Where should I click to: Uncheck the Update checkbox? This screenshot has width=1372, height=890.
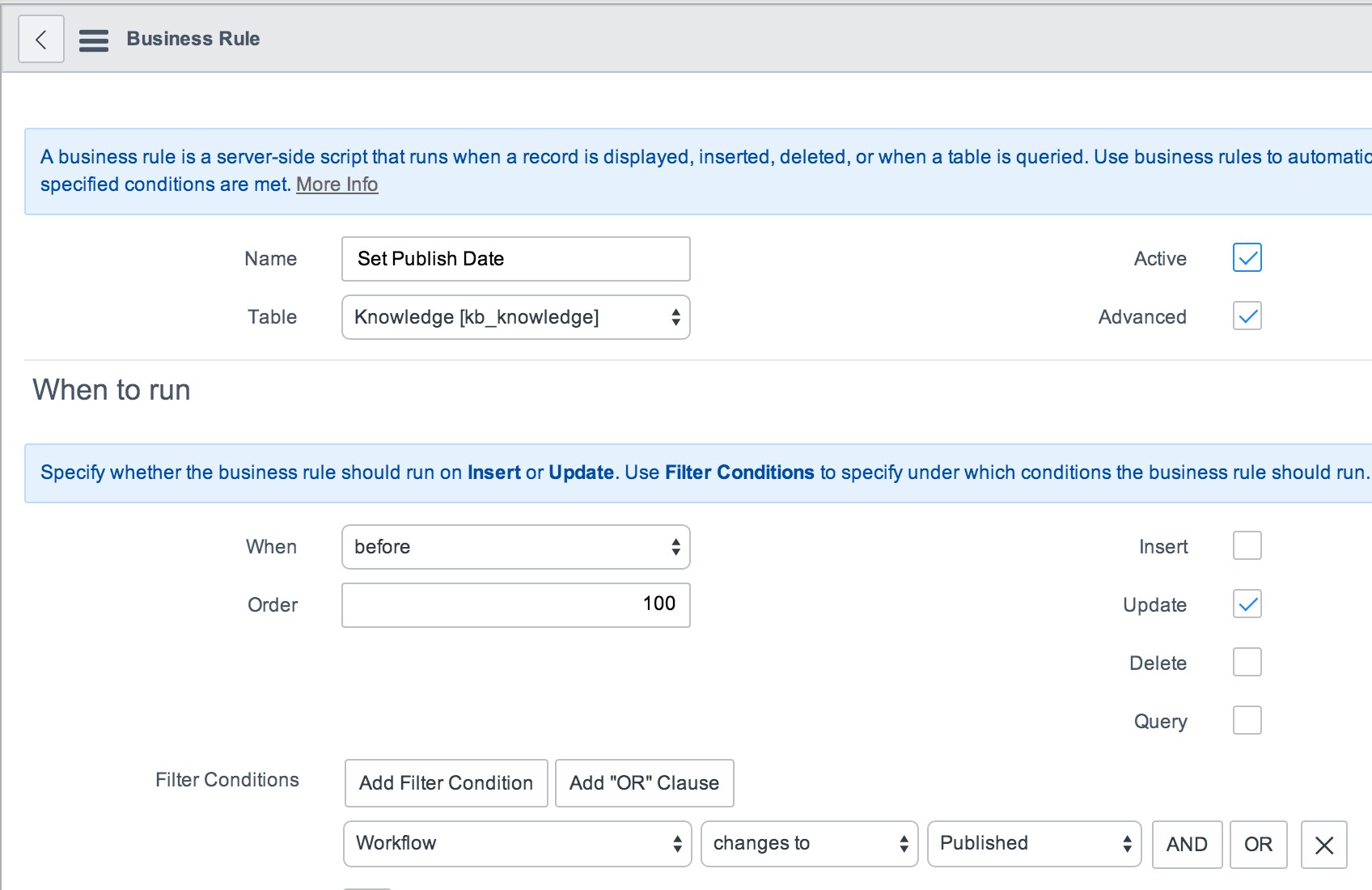click(x=1246, y=604)
